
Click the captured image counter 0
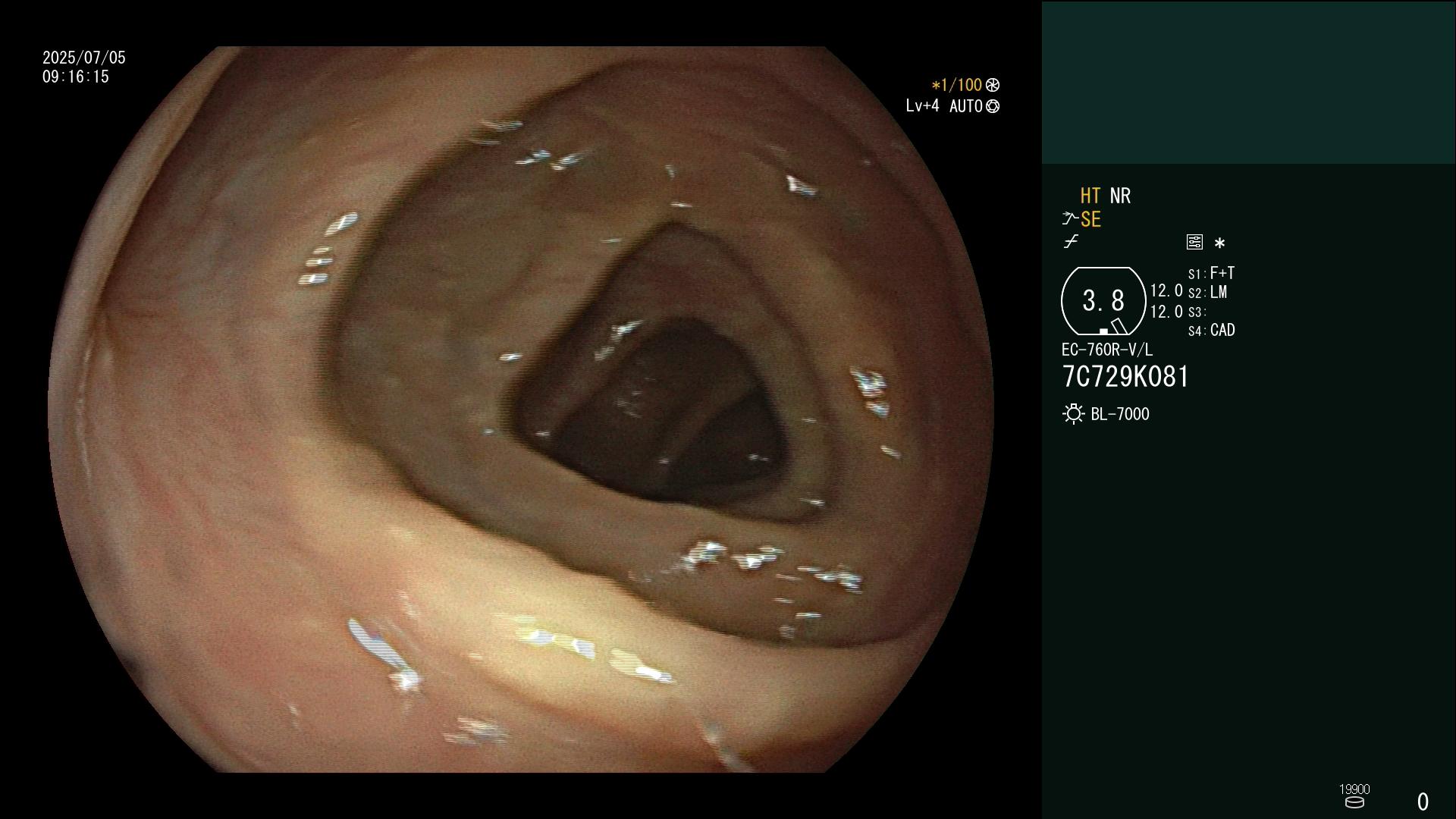(x=1423, y=802)
